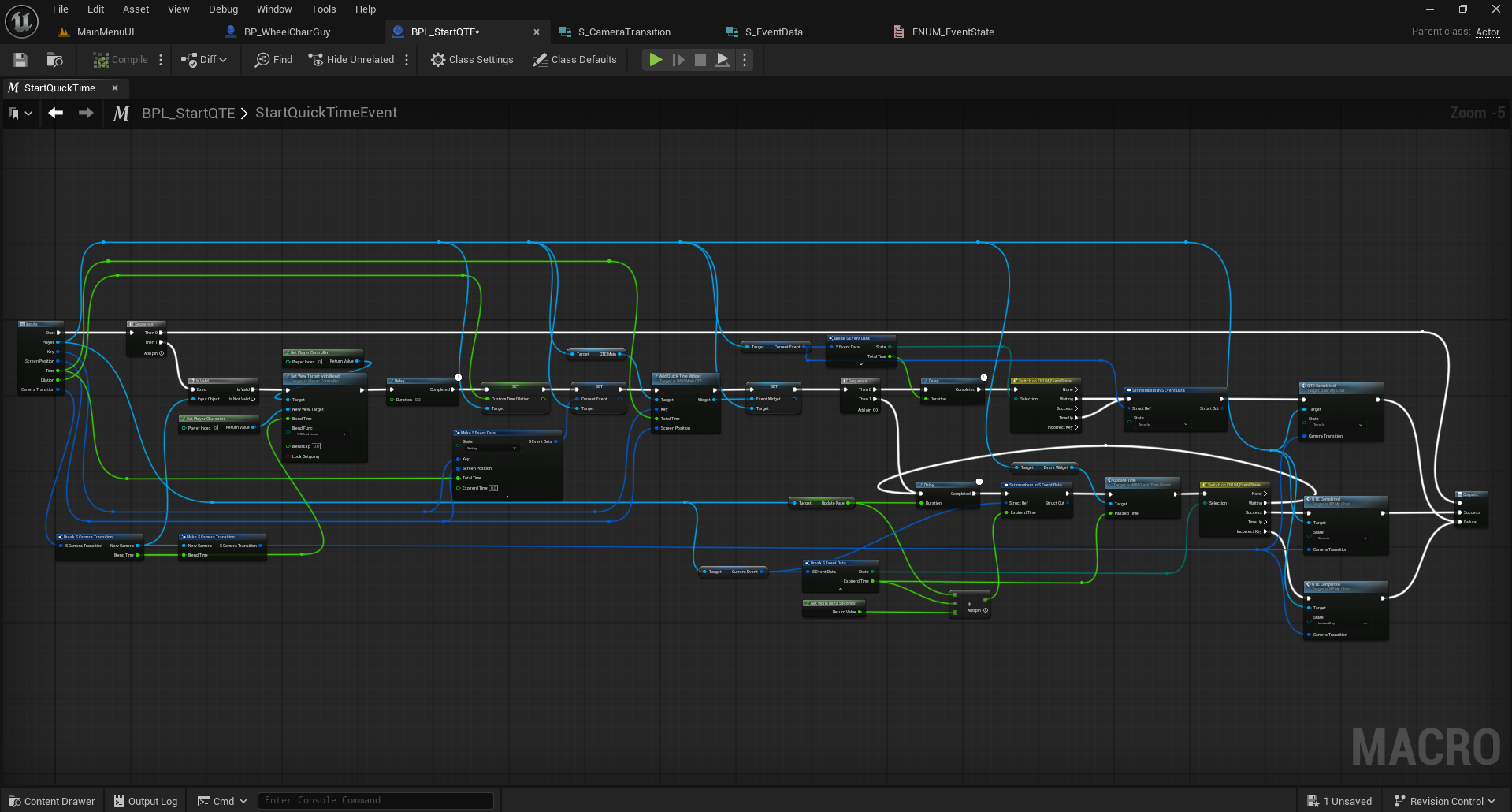Open the Diff dropdown

204,60
